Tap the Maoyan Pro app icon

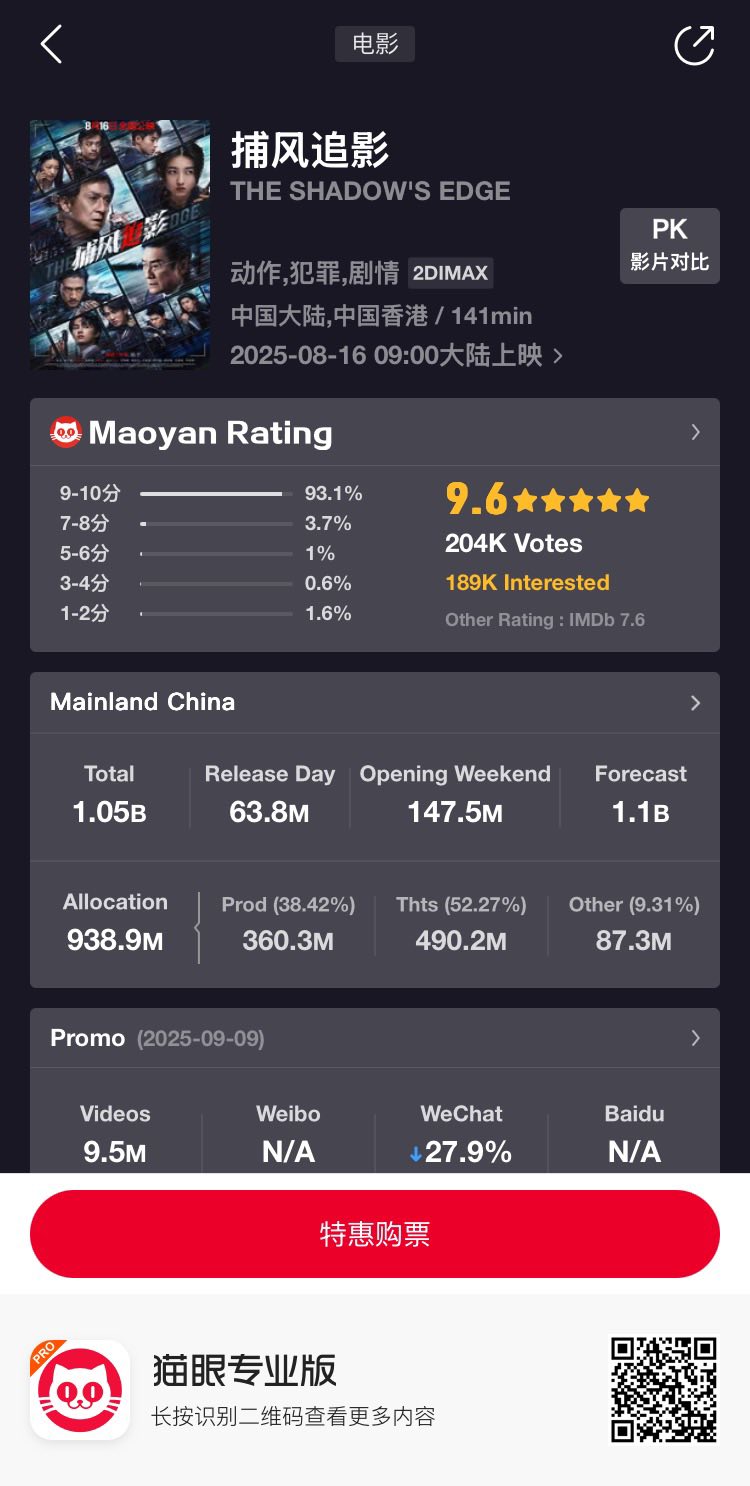click(80, 1390)
